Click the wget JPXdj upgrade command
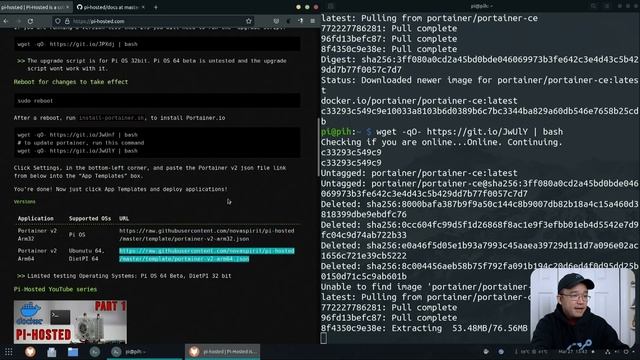640x360 pixels. 77,44
